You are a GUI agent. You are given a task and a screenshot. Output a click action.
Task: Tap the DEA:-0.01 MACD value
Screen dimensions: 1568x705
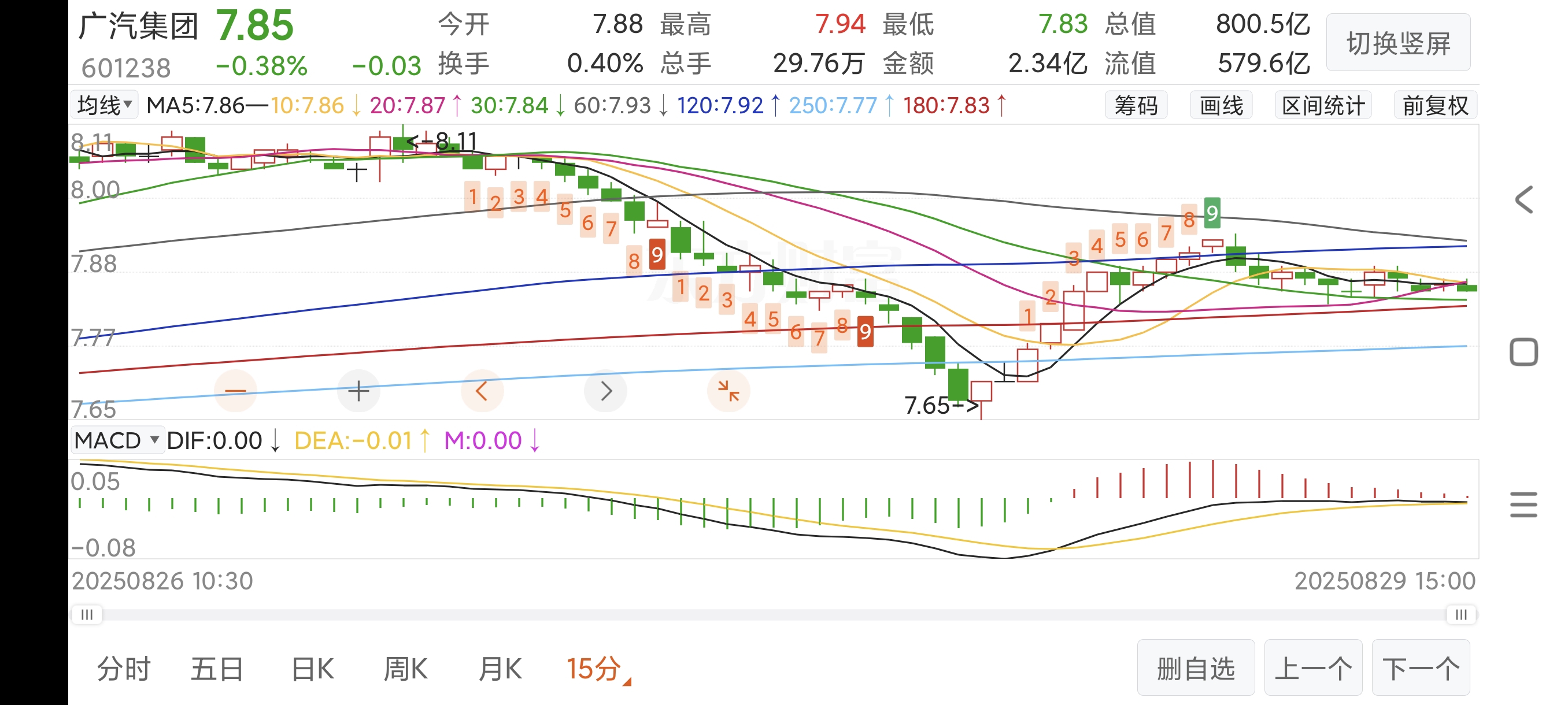click(x=353, y=440)
